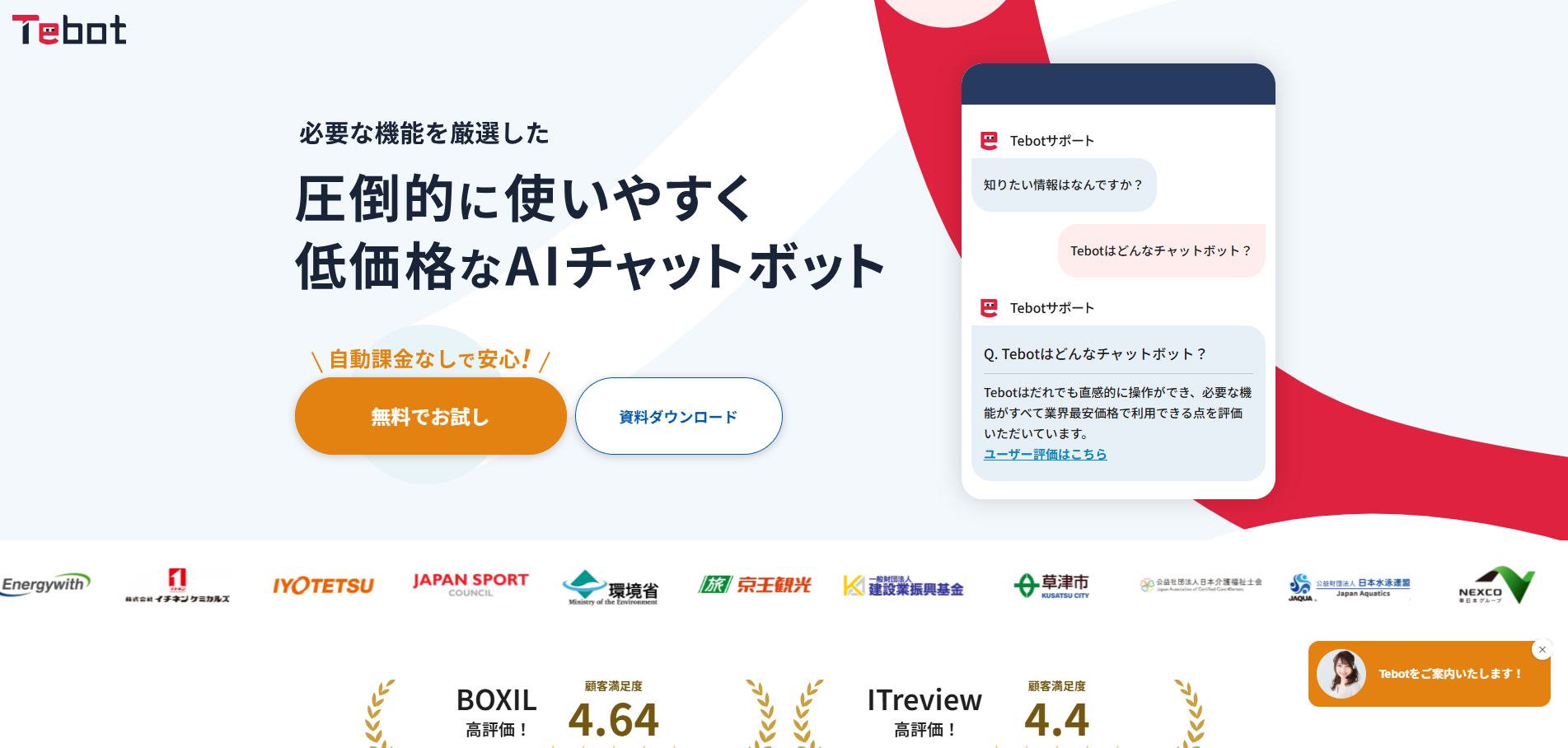Click the 環境省 Ministry of Environment logo
This screenshot has height=748, width=1568.
click(x=611, y=587)
